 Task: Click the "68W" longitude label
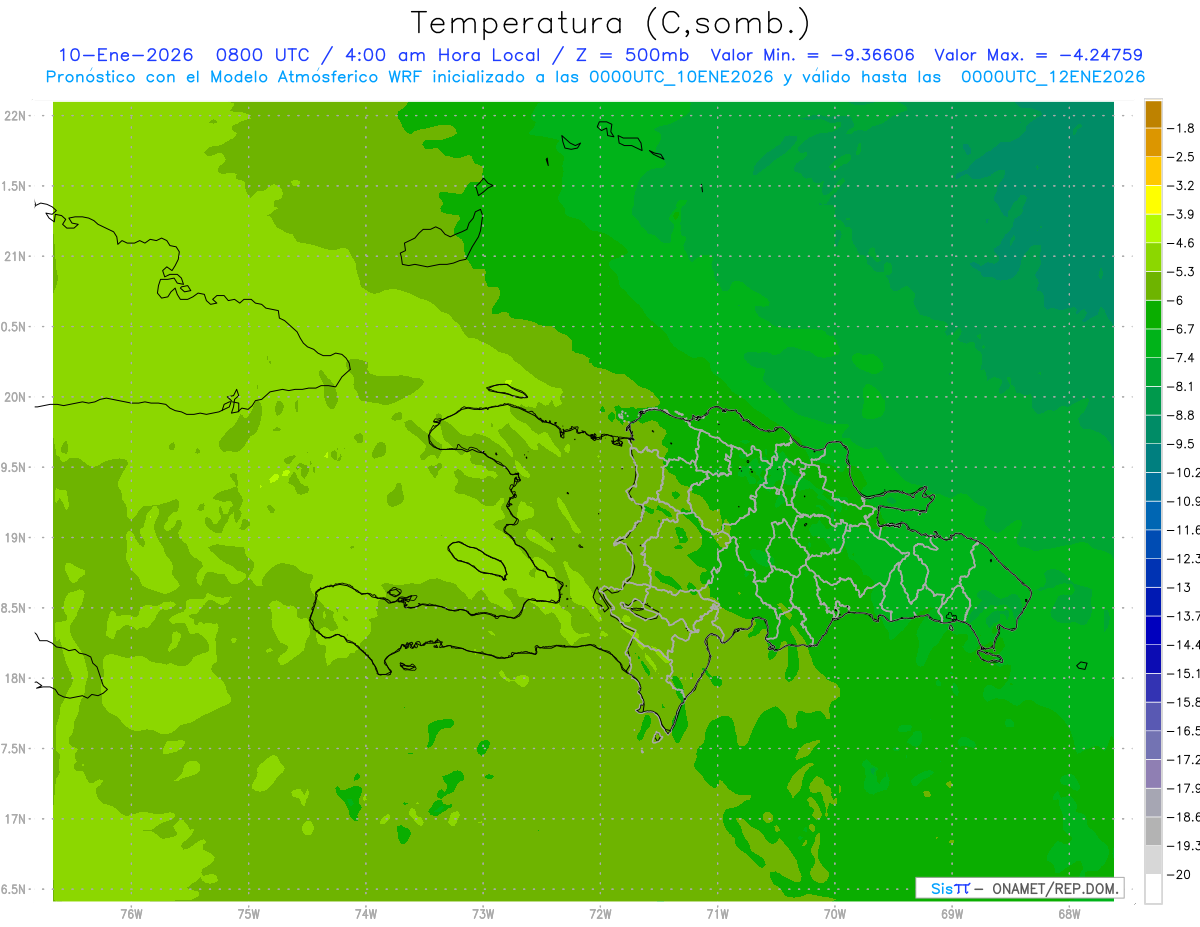coord(1069,913)
